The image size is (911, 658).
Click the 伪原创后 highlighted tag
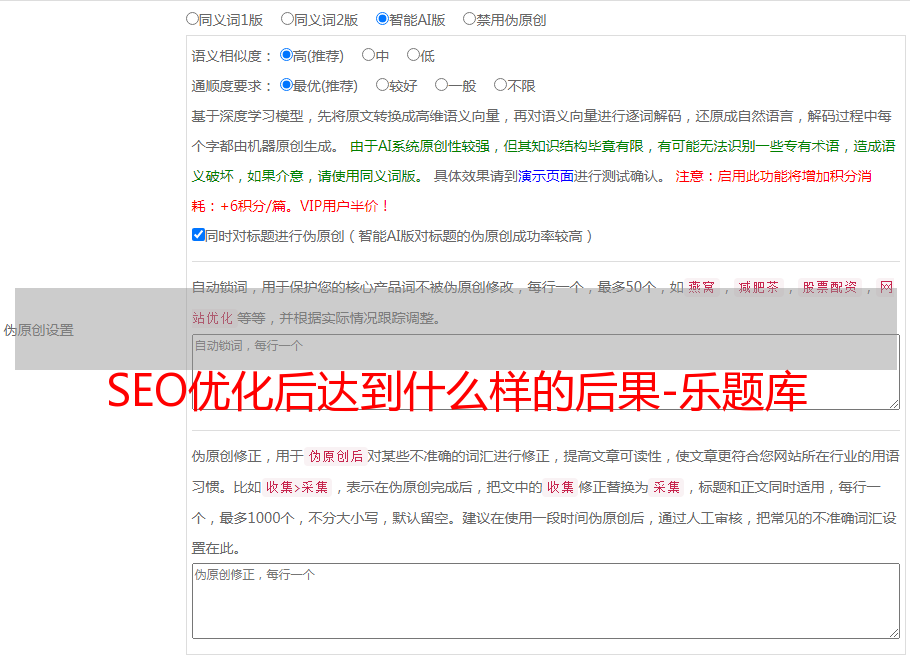tap(336, 456)
